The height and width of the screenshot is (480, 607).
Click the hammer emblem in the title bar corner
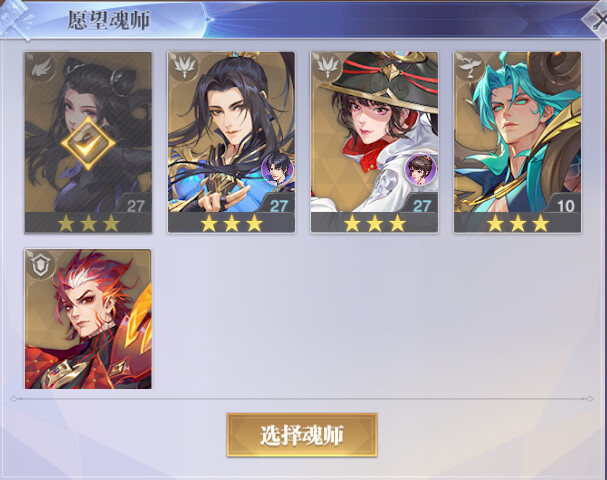point(17,19)
